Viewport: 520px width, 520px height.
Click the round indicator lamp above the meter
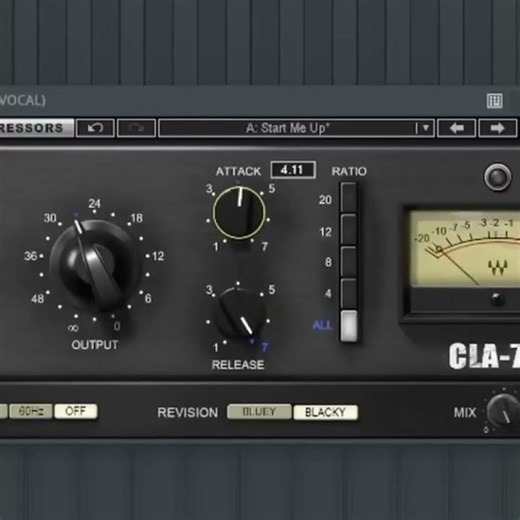[x=497, y=177]
